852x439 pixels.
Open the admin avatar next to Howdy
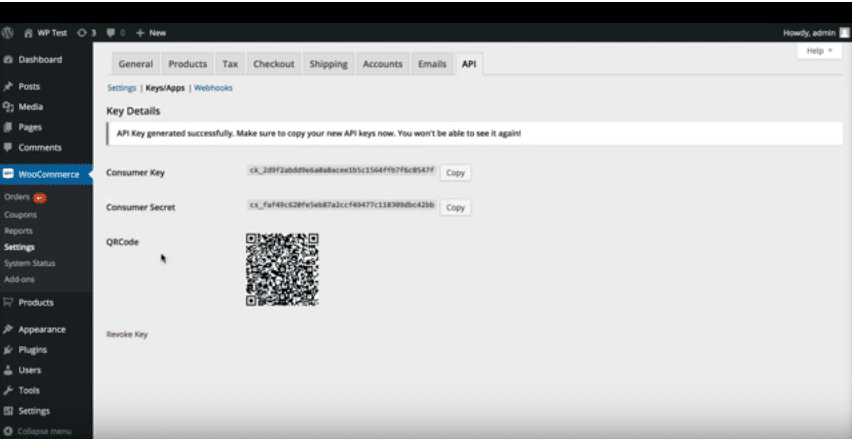(844, 33)
